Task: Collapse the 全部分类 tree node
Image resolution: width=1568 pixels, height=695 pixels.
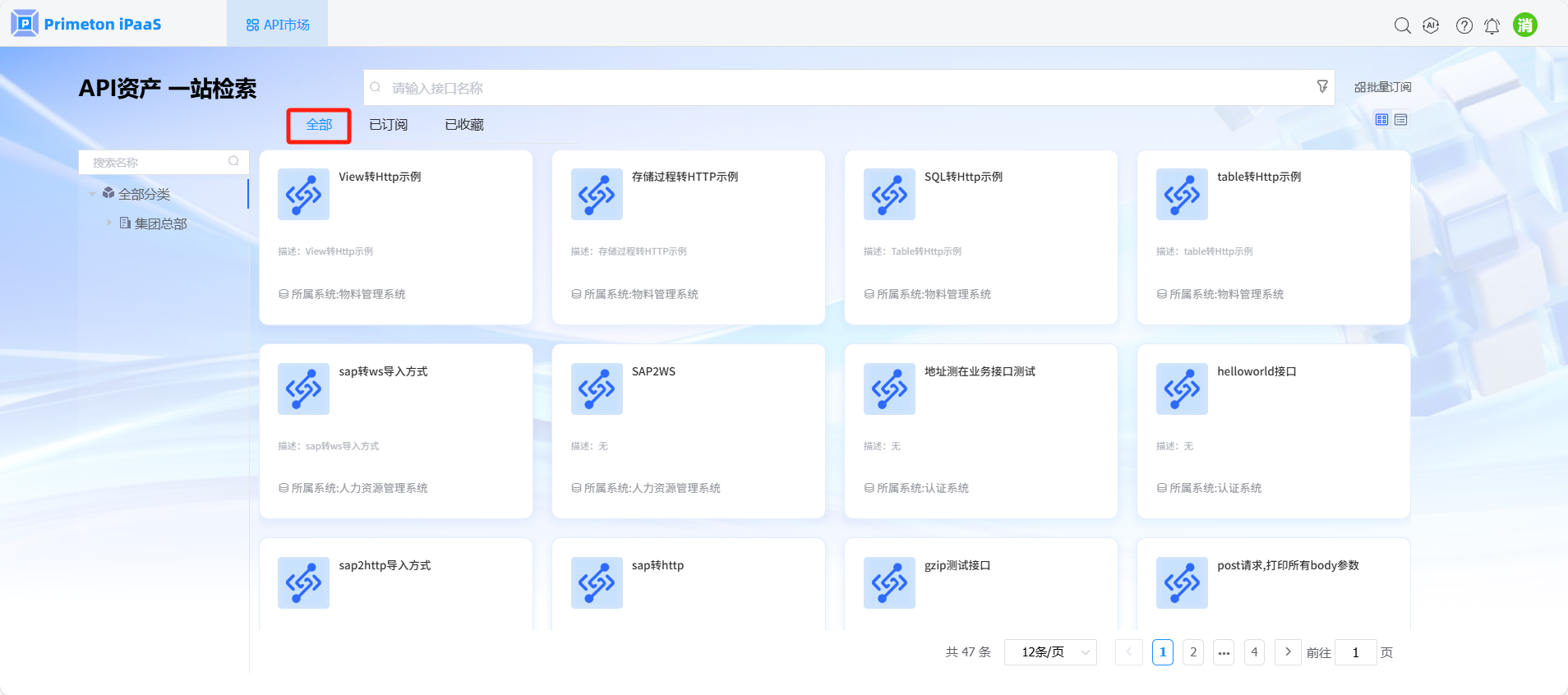Action: (92, 194)
